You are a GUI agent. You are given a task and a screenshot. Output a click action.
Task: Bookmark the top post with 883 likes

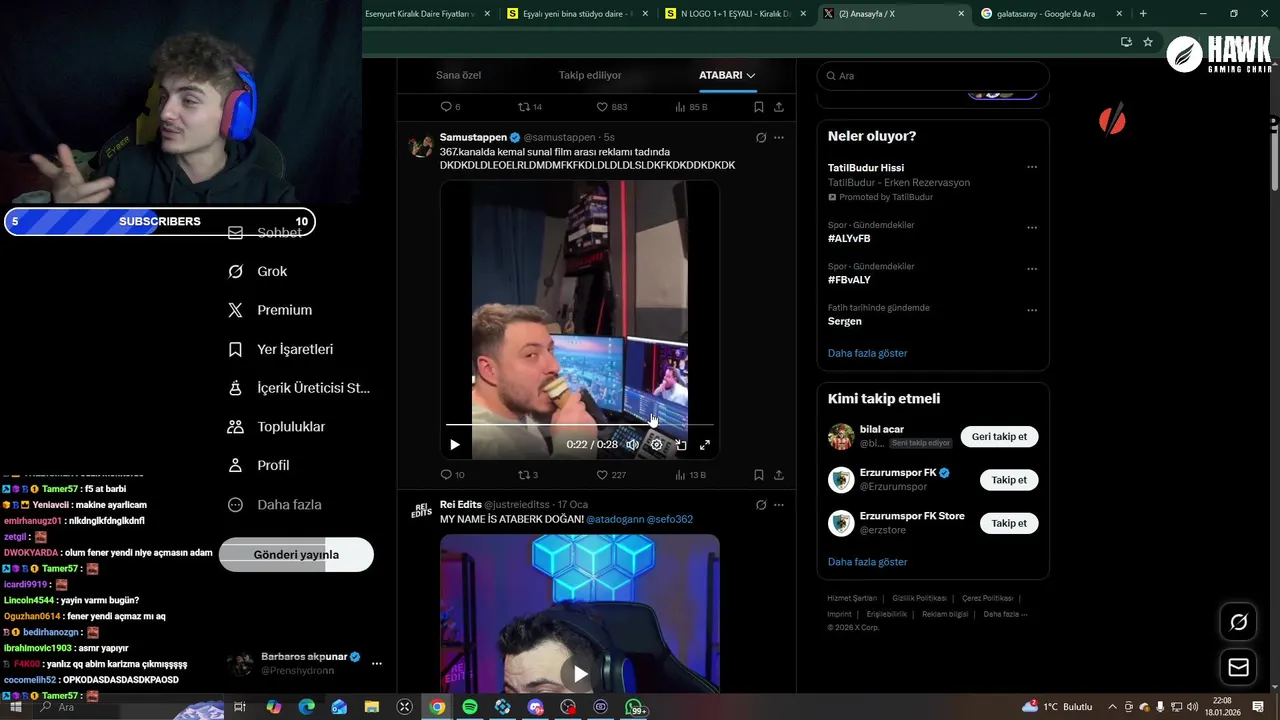coord(759,107)
